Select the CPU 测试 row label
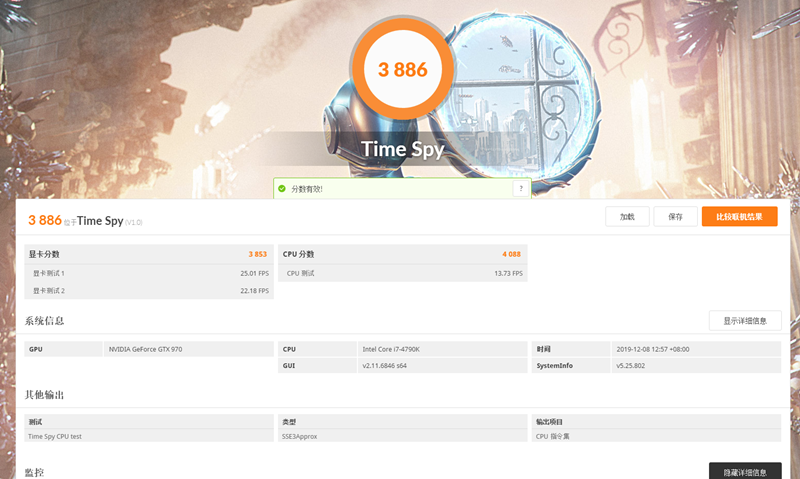This screenshot has height=479, width=800. pos(301,273)
